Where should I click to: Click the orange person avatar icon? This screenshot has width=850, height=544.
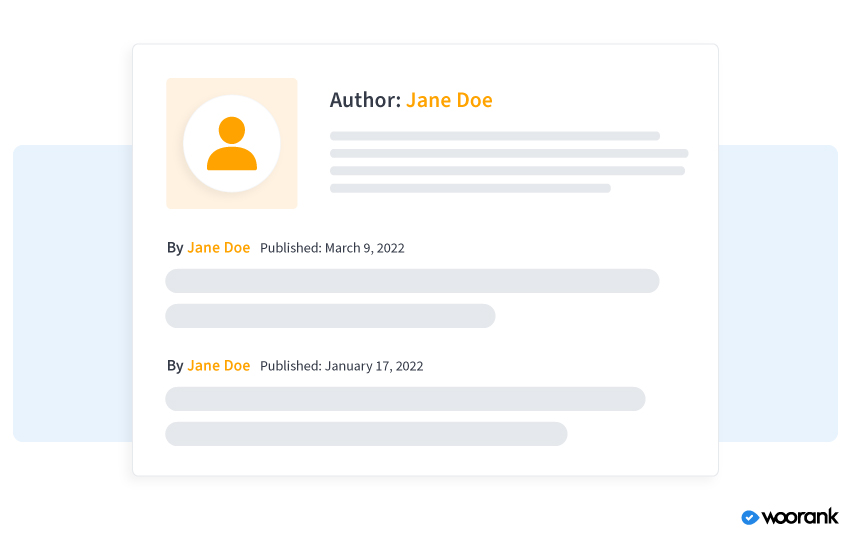pyautogui.click(x=232, y=144)
